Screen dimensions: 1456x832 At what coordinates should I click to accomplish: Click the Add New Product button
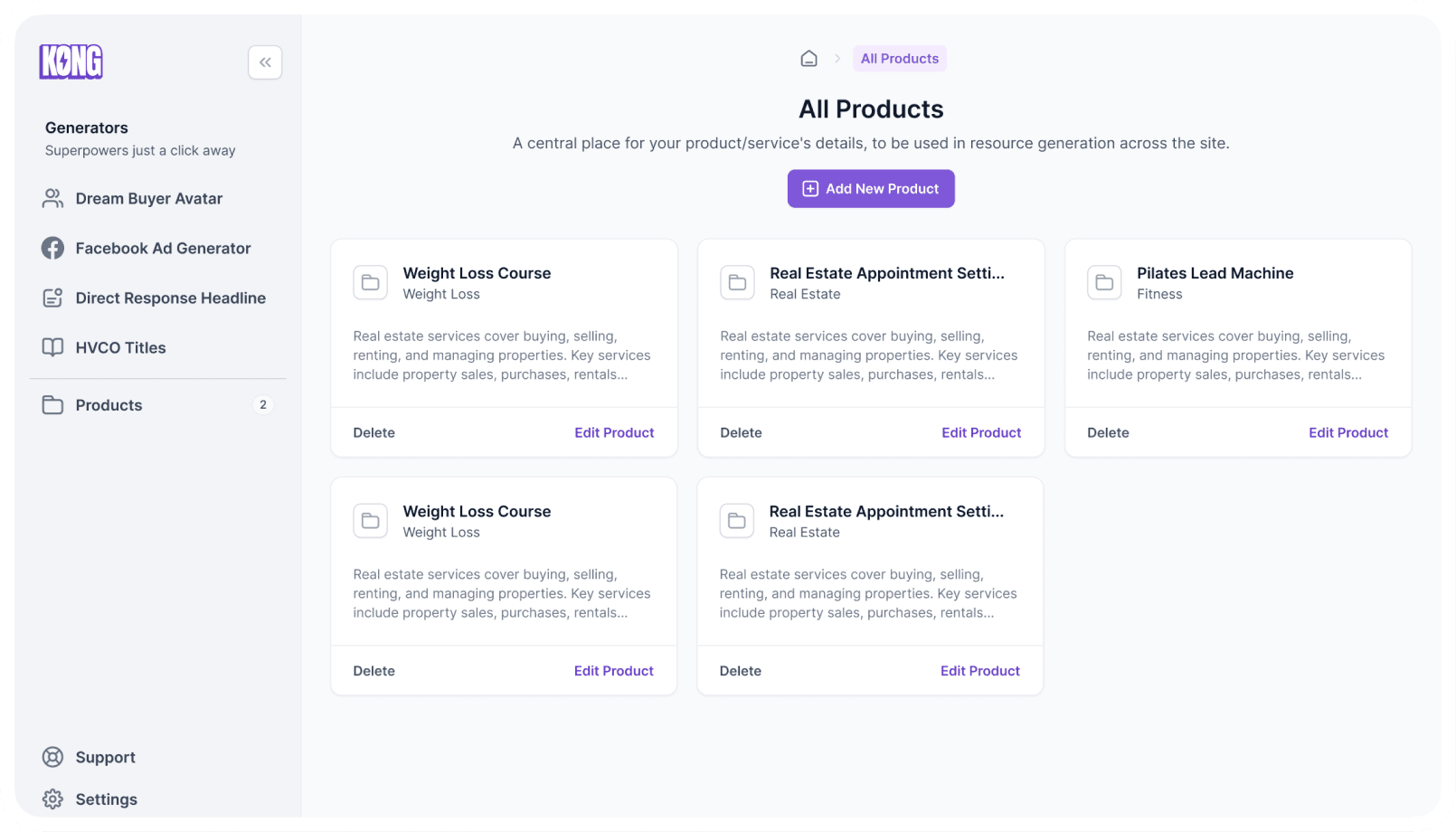(871, 189)
